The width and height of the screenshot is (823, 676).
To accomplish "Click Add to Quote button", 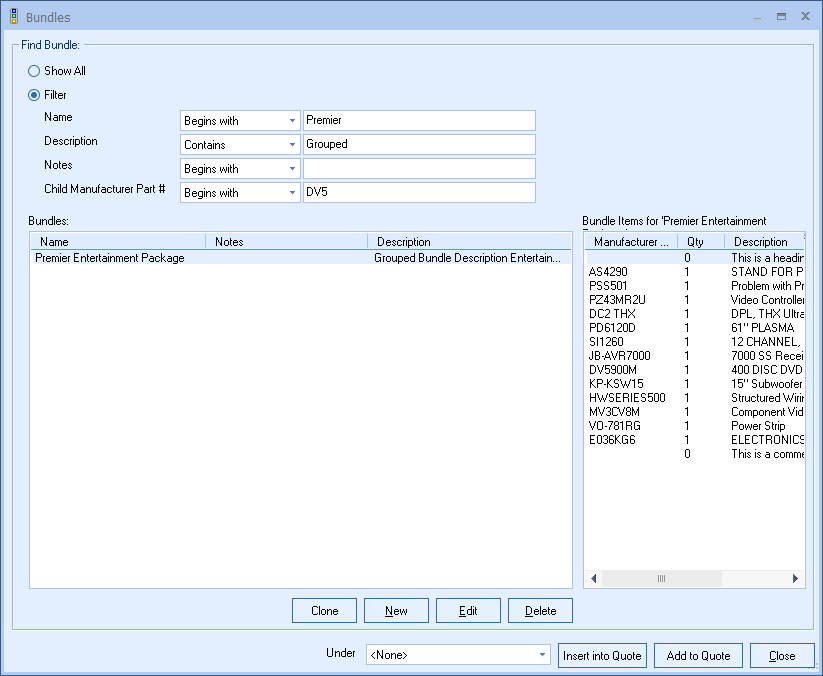I will (698, 656).
